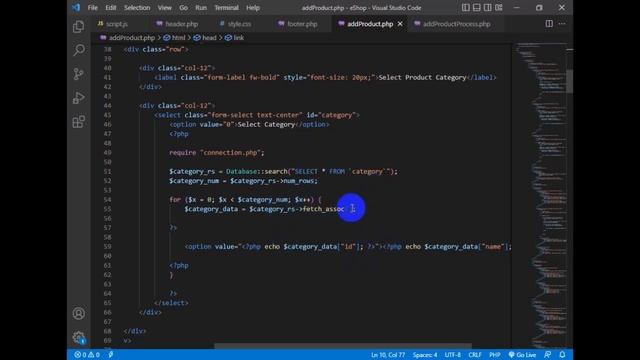Click line number 55 in gutter
Screen dimensions: 640x360
(107, 209)
